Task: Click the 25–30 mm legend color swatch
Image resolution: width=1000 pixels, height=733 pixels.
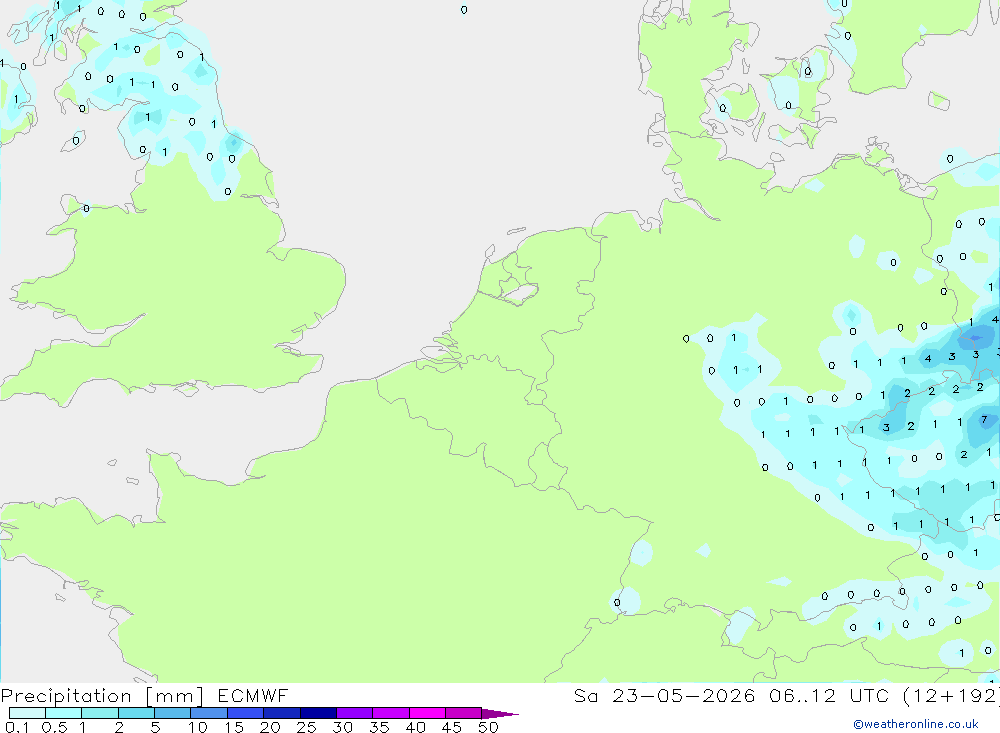Action: click(318, 713)
